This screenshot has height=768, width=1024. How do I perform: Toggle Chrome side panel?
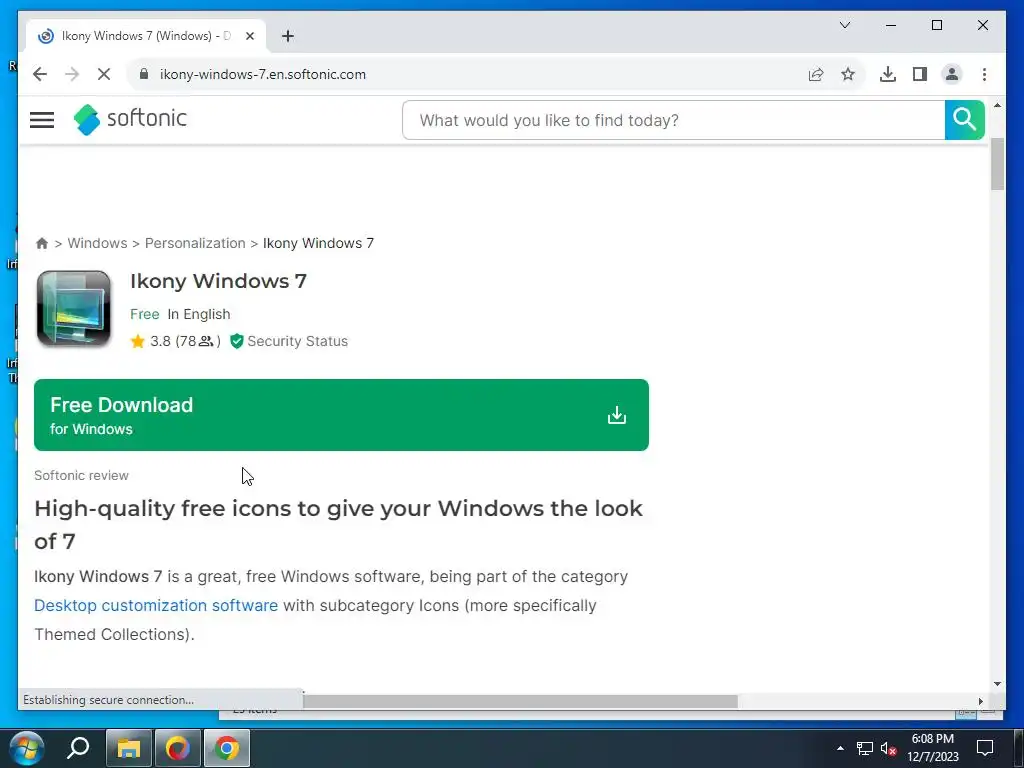pyautogui.click(x=920, y=74)
